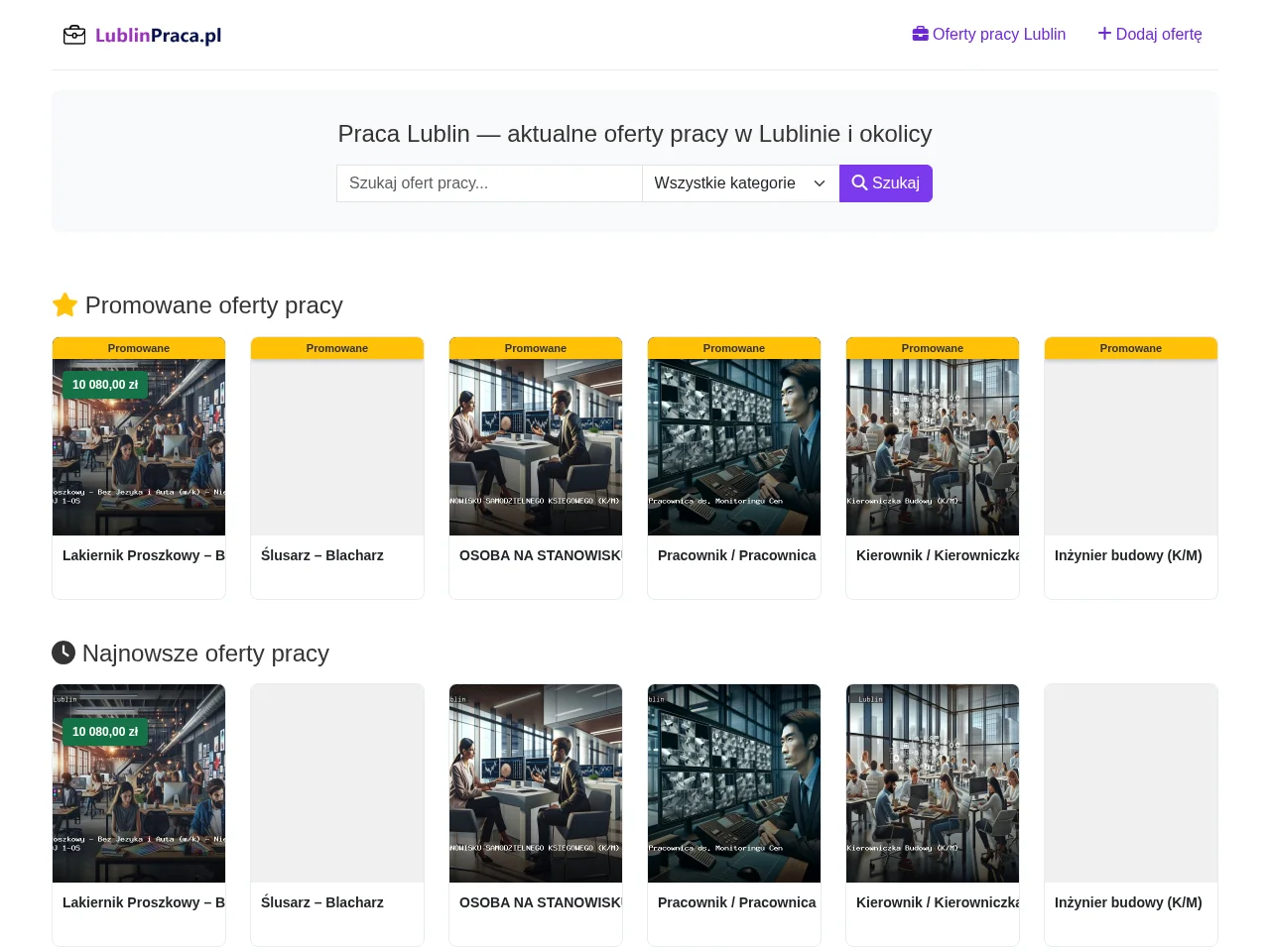Open newest OSOBA NA STANOWISKU title
Screen dimensions: 1270x952
[x=541, y=902]
